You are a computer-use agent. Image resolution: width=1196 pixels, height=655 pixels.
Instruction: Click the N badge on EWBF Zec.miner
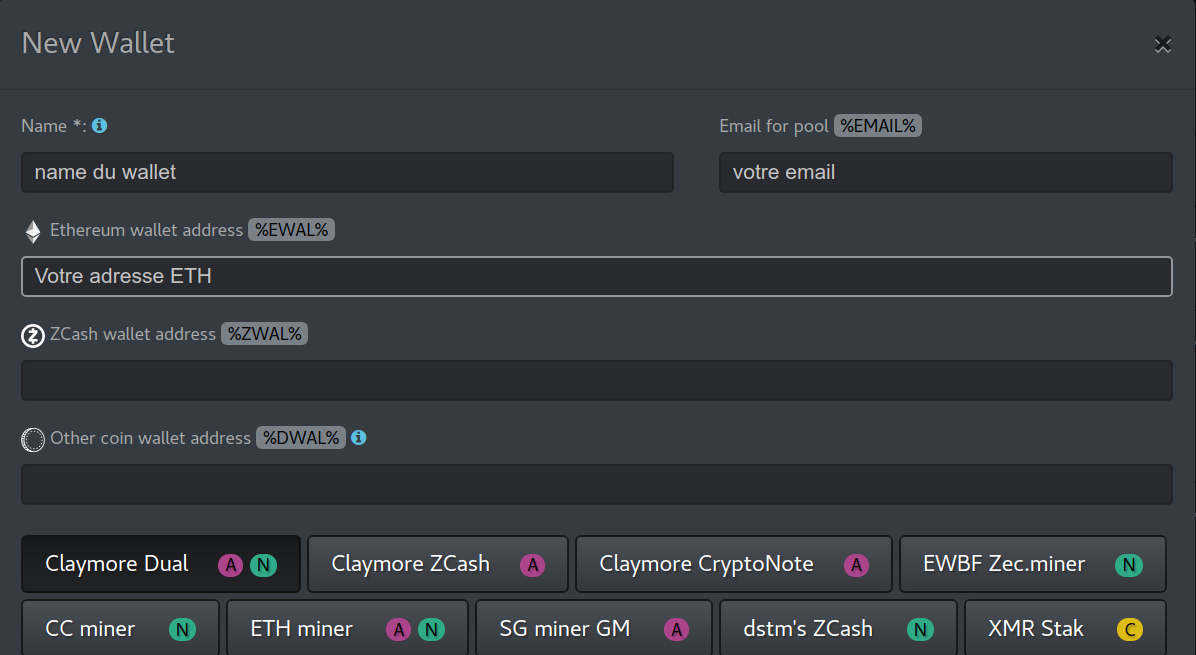click(1129, 565)
